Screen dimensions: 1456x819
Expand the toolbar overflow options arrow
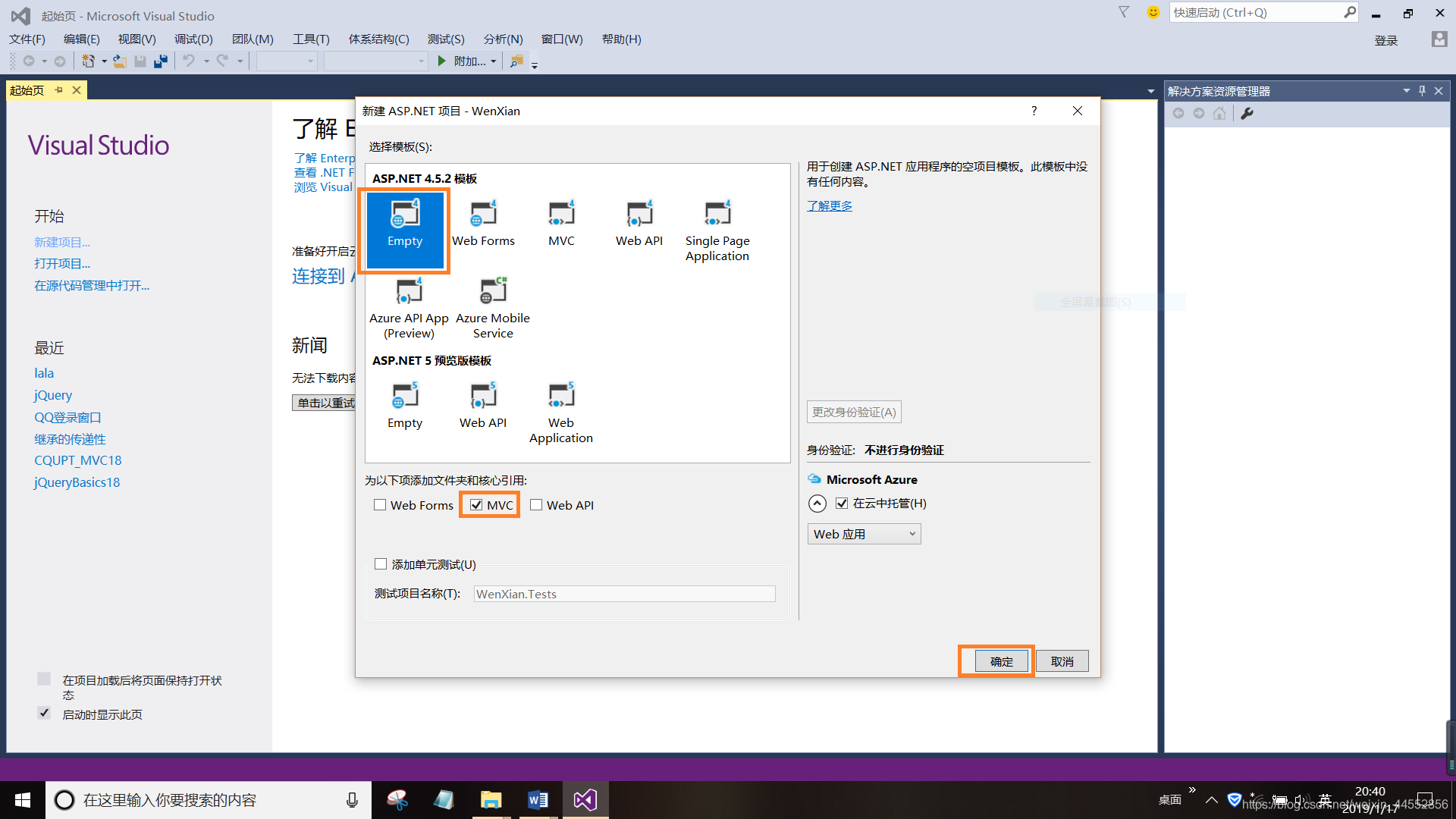pos(535,64)
